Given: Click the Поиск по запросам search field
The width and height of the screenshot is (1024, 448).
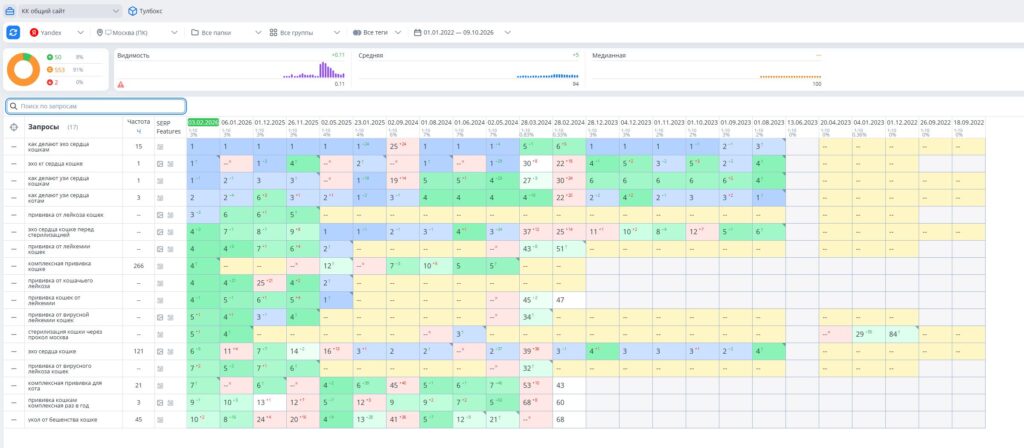Looking at the screenshot, I should click(x=96, y=106).
